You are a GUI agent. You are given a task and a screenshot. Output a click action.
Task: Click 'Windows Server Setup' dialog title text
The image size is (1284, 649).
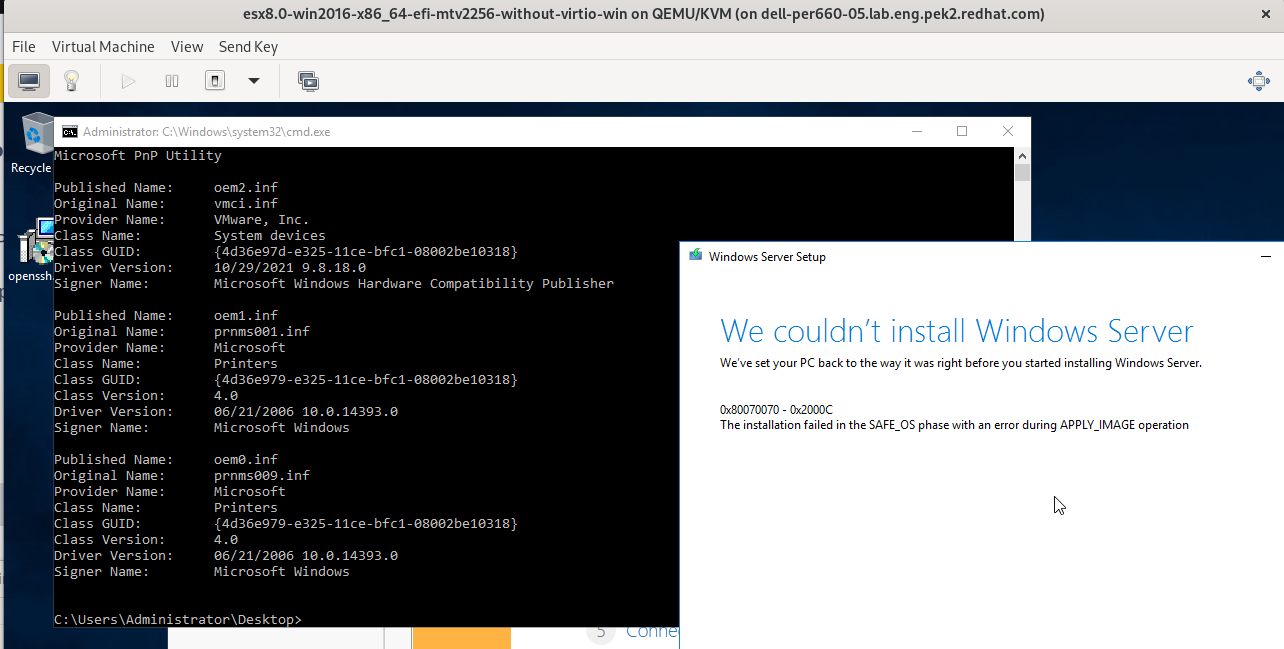(767, 257)
